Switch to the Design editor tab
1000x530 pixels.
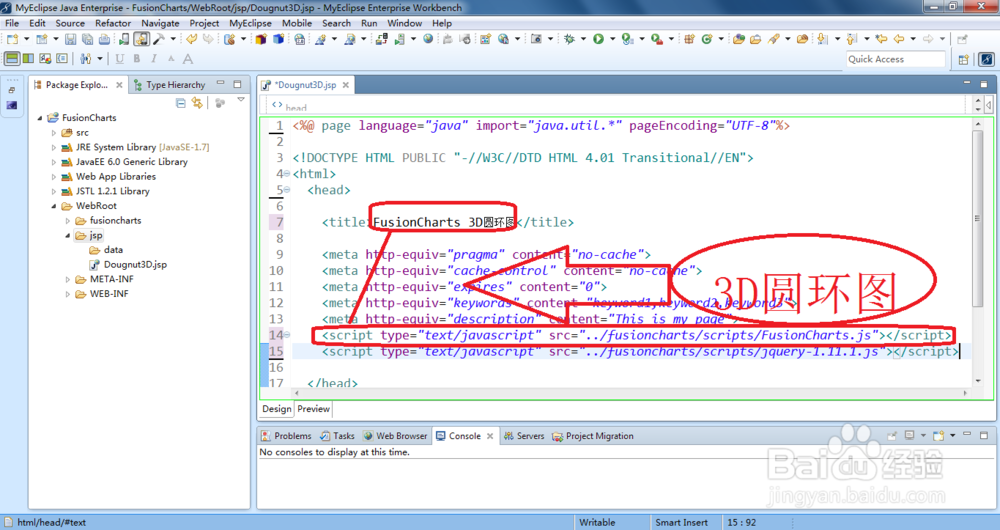pyautogui.click(x=277, y=409)
